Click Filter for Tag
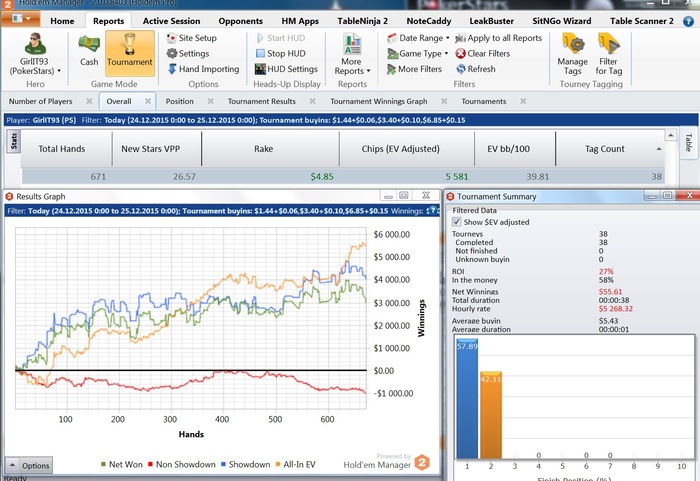The image size is (700, 481). pos(608,54)
